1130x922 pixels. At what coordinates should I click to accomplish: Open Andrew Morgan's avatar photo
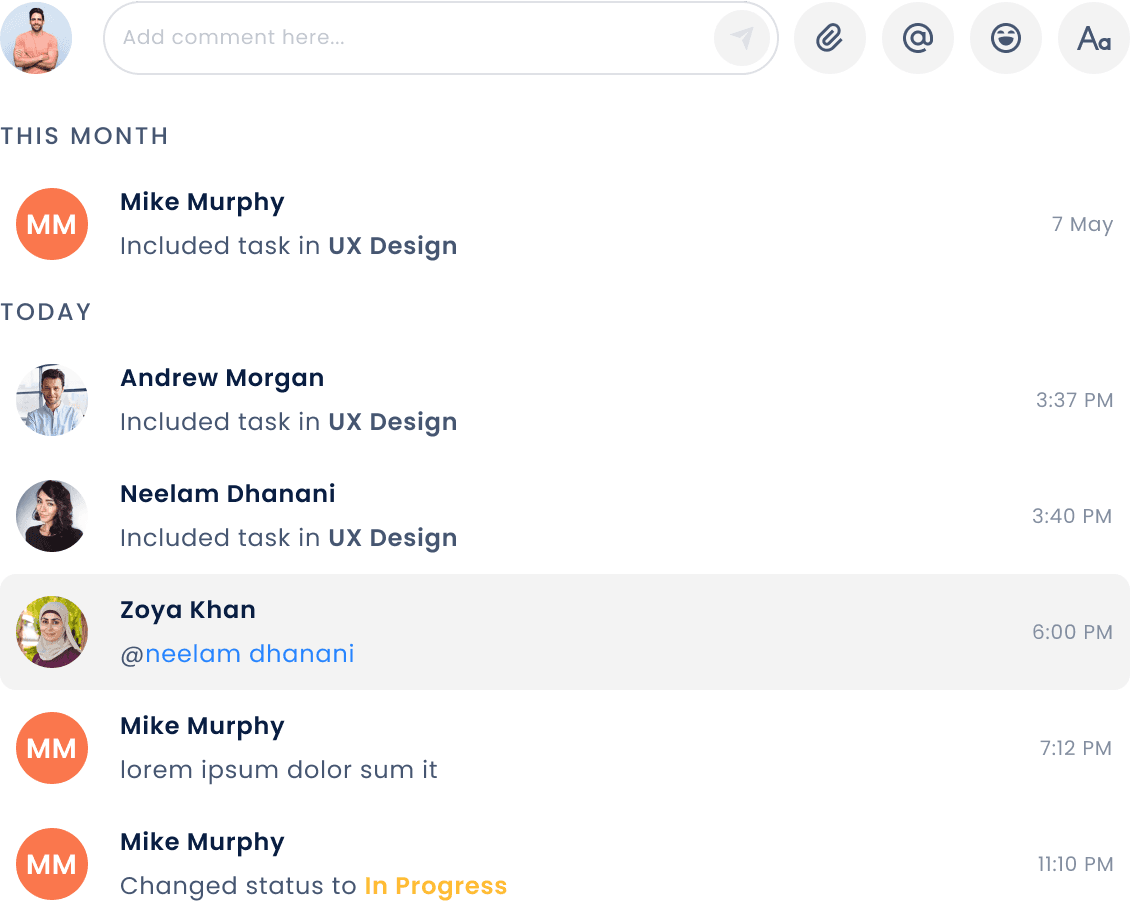point(52,400)
